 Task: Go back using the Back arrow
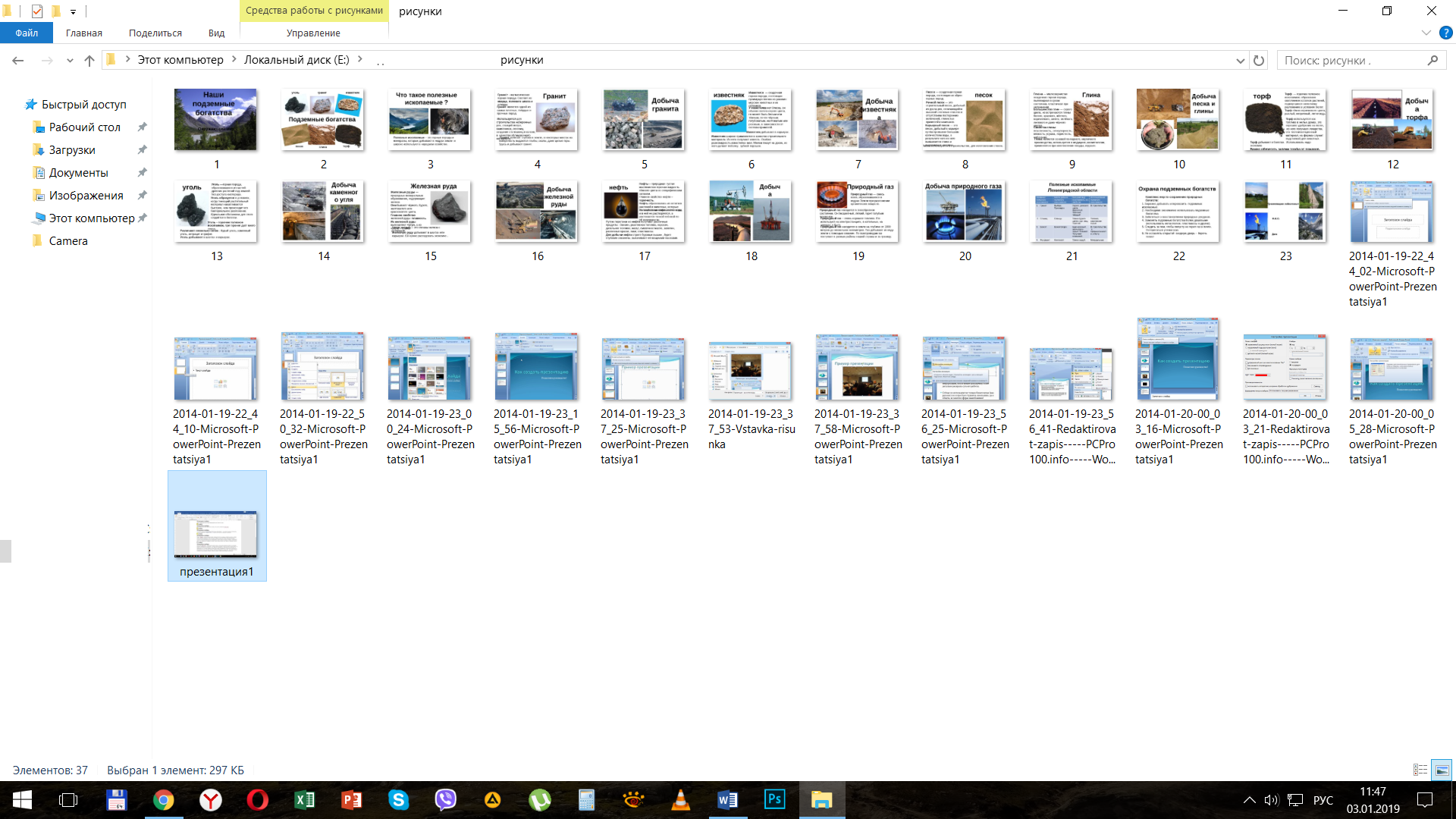pyautogui.click(x=18, y=61)
